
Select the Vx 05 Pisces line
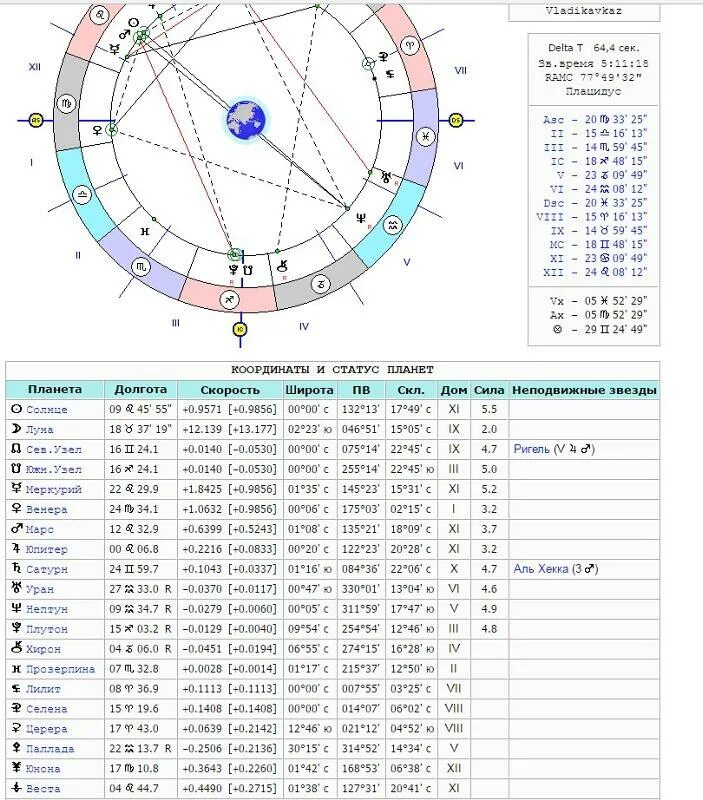click(598, 301)
